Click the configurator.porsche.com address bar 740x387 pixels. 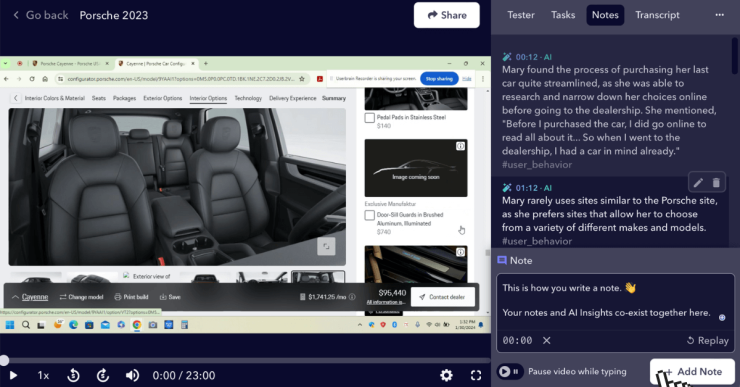pyautogui.click(x=181, y=79)
